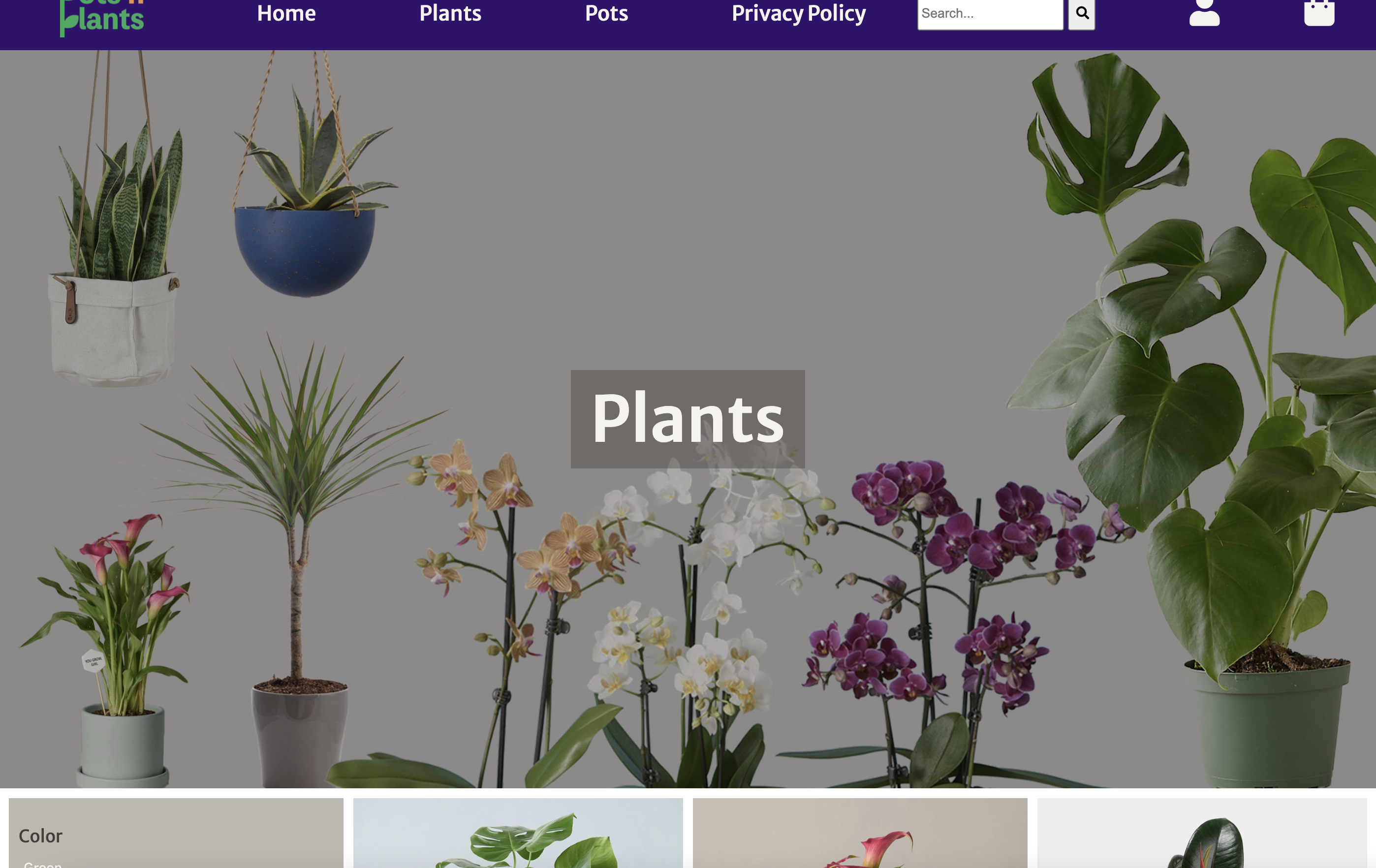This screenshot has width=1376, height=868.
Task: Focus the Search... text field
Action: (x=990, y=14)
